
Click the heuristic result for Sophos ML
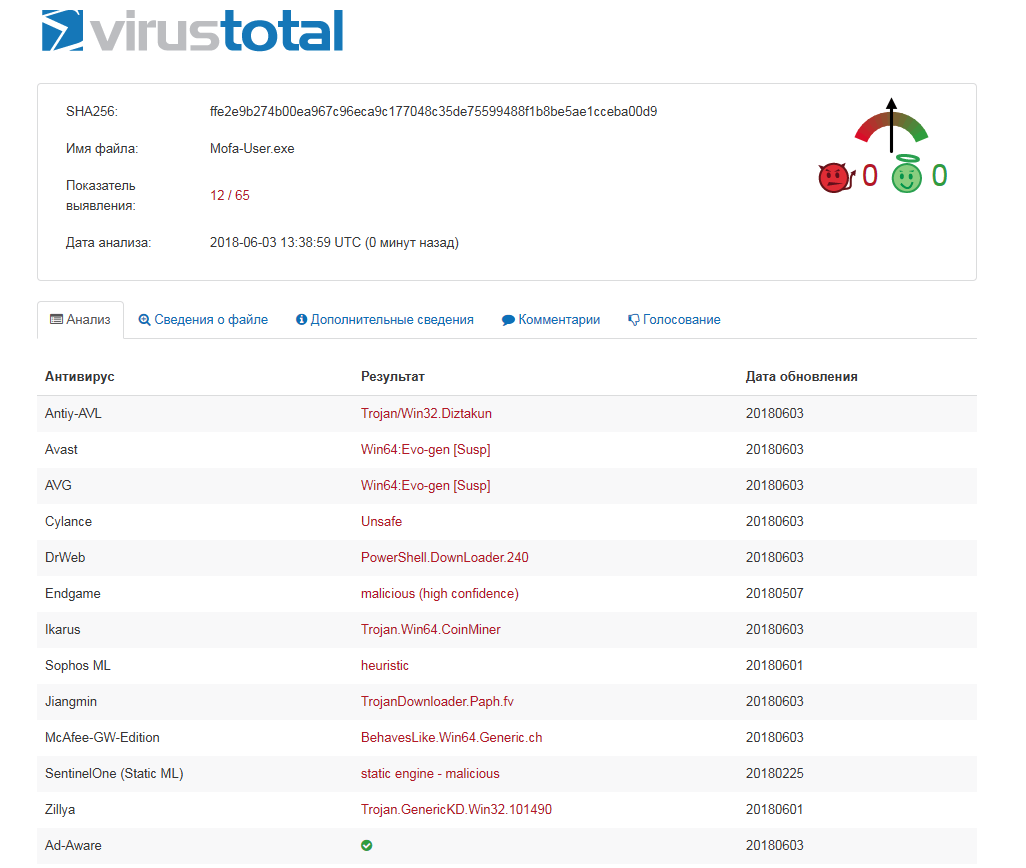tap(385, 665)
